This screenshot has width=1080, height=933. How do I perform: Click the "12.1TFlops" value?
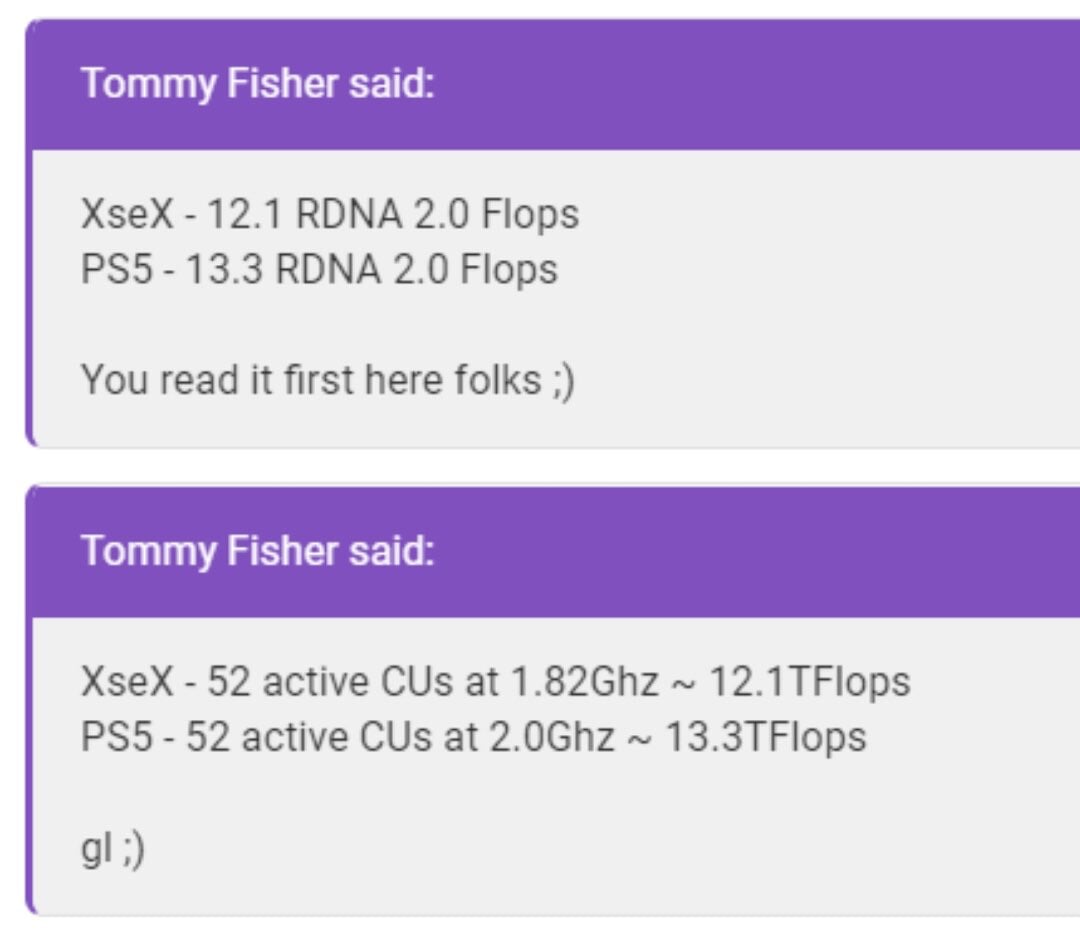click(809, 682)
